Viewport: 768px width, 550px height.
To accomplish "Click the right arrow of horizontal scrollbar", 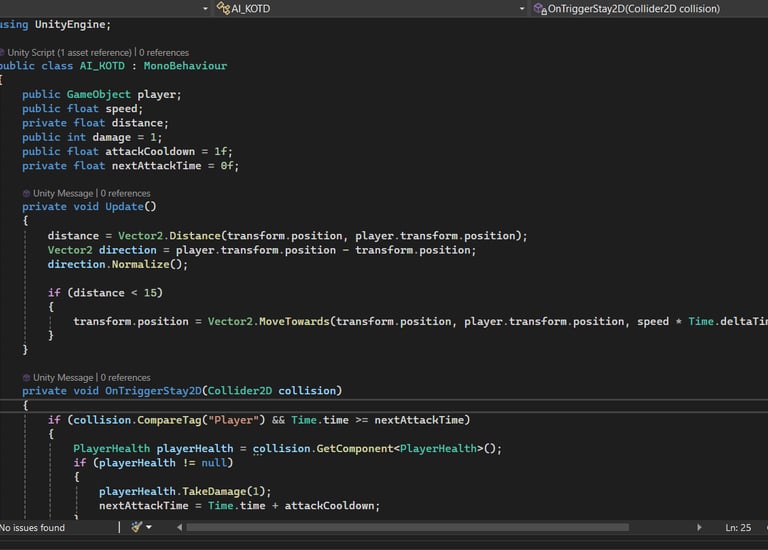I will 699,527.
